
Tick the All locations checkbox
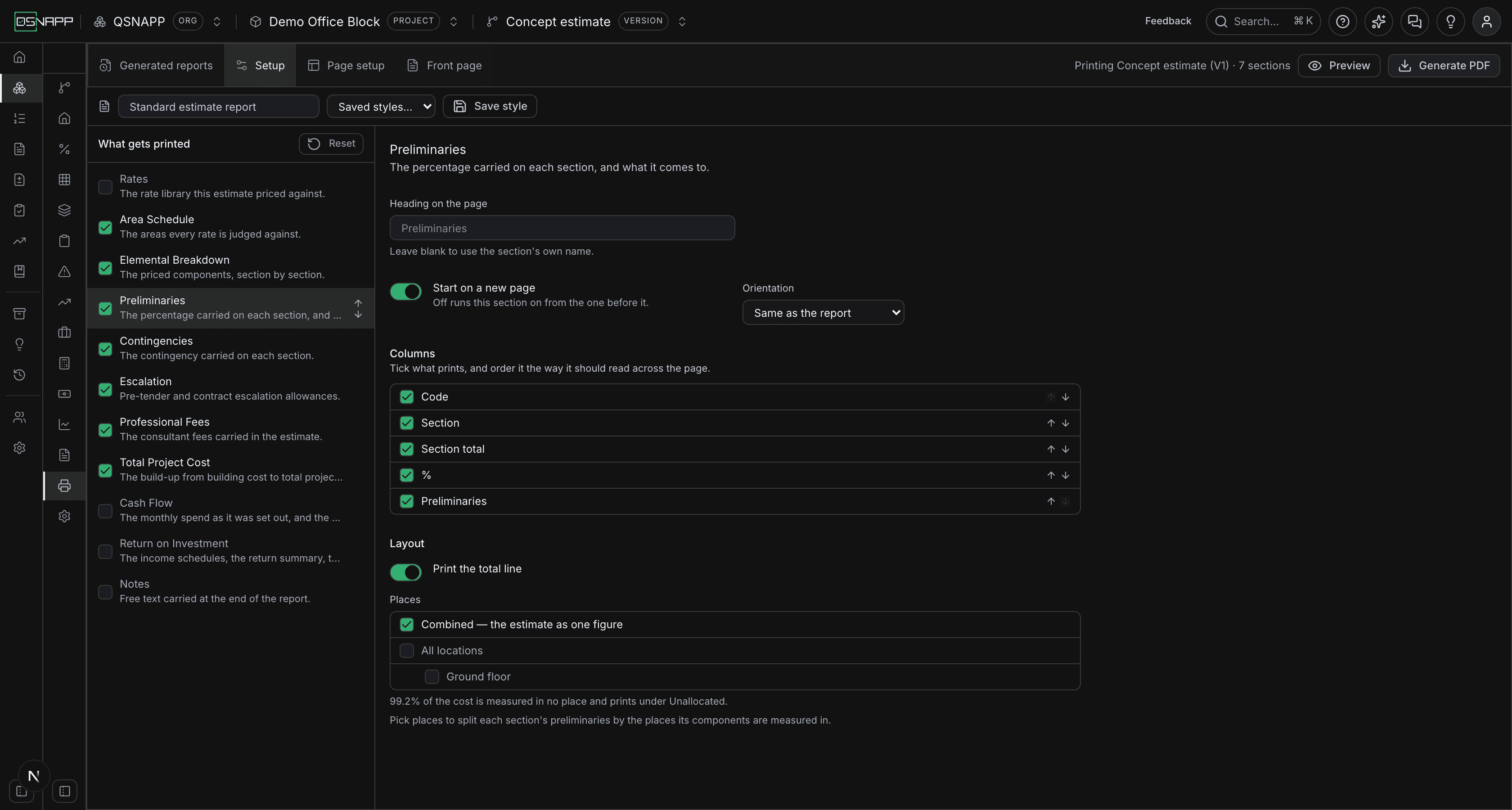coord(406,650)
